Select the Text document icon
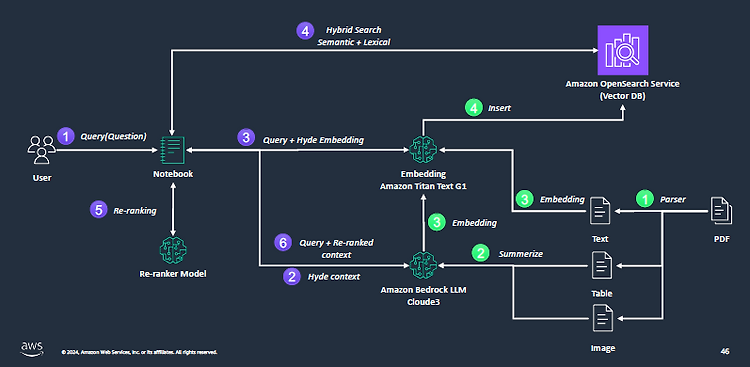 coord(600,211)
